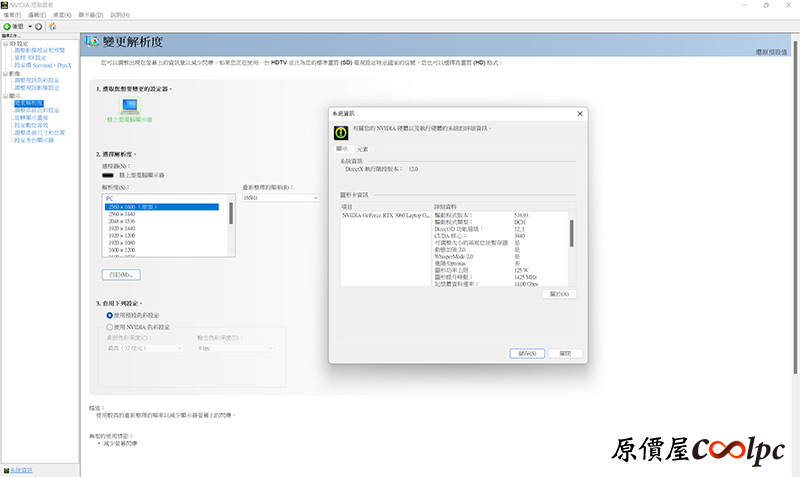Select the default color settings radio button
Viewport: 800px width, 477px height.
pyautogui.click(x=110, y=315)
